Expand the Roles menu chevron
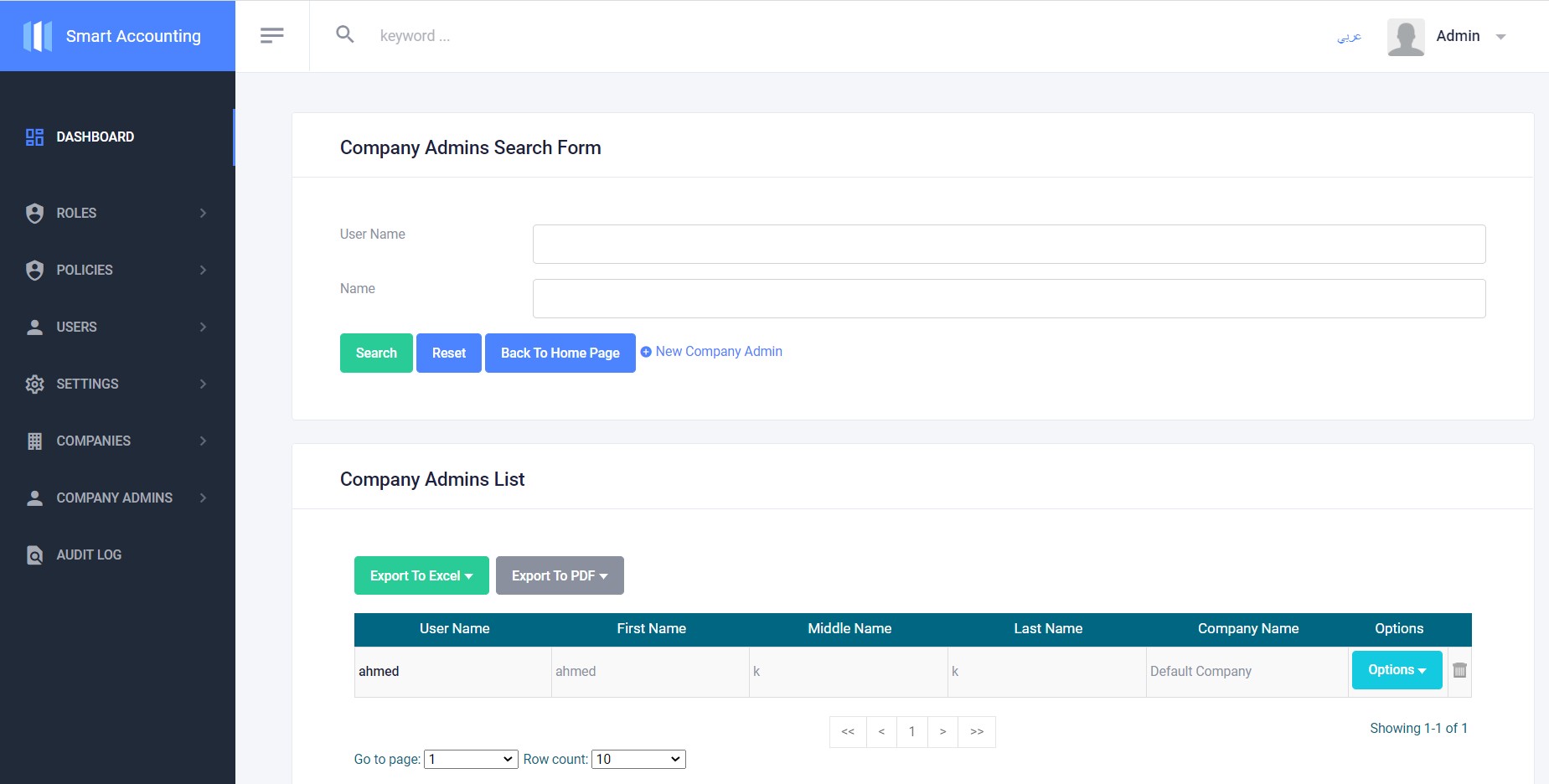1549x784 pixels. click(x=203, y=213)
